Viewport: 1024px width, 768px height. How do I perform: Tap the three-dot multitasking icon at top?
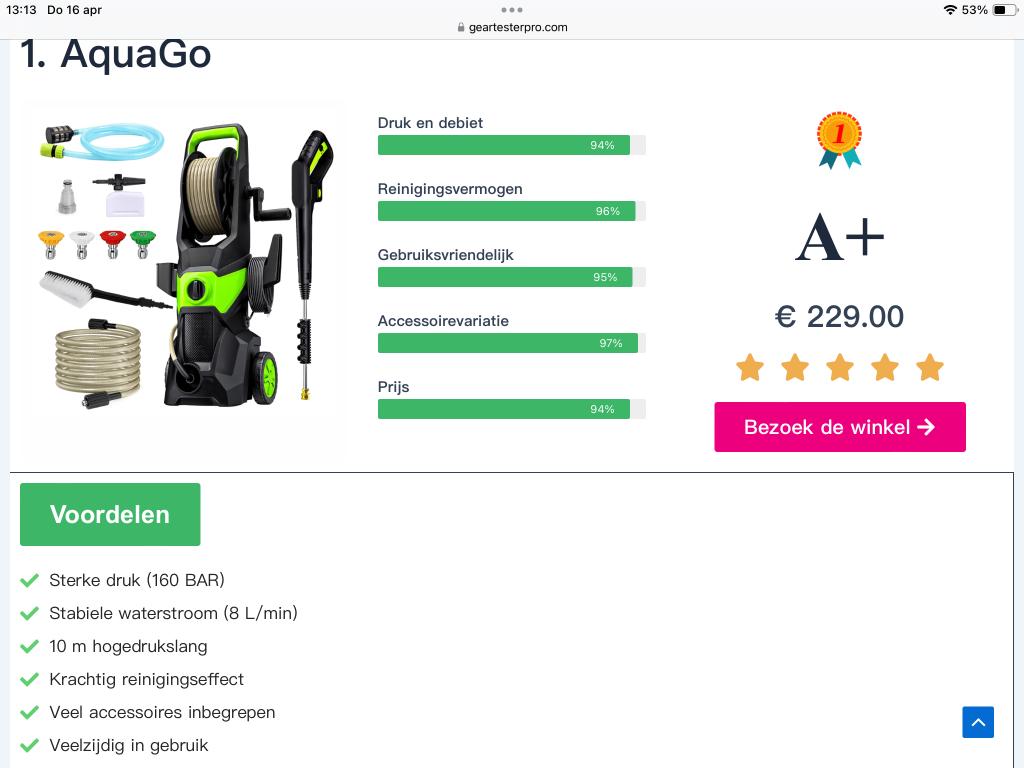tap(511, 10)
